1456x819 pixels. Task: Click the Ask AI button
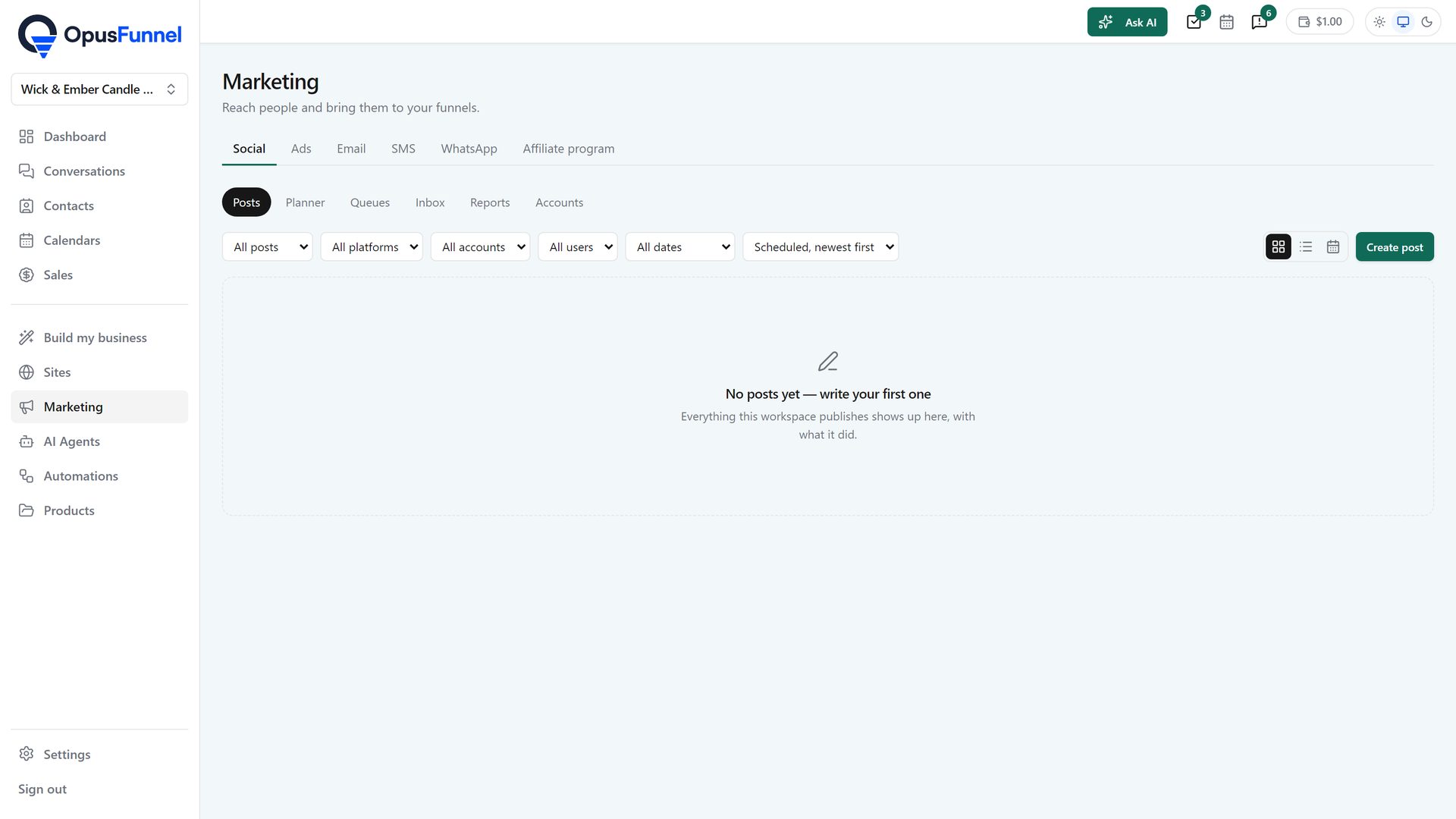coord(1127,22)
